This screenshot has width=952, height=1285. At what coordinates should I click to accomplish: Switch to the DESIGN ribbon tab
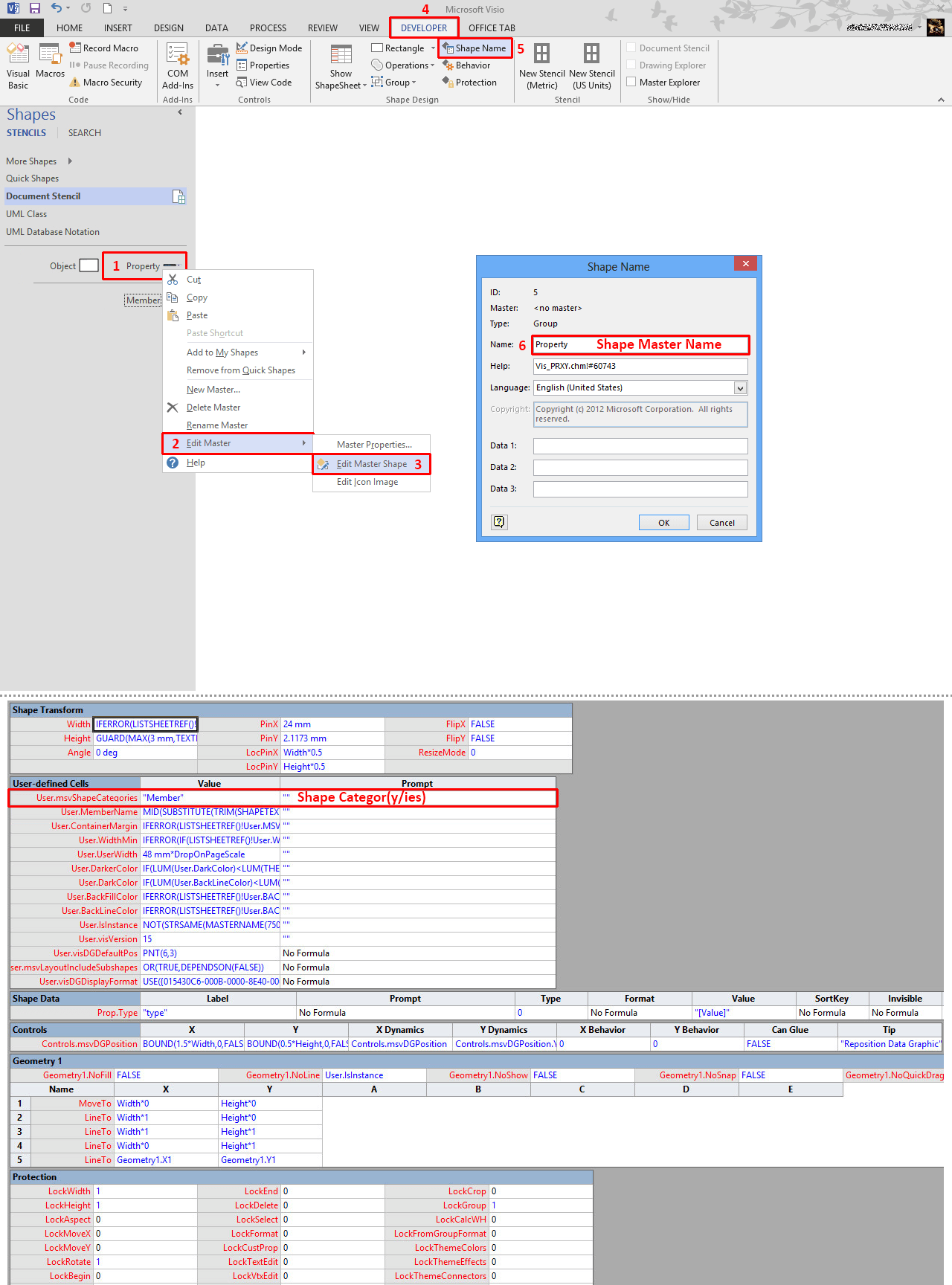(x=169, y=28)
